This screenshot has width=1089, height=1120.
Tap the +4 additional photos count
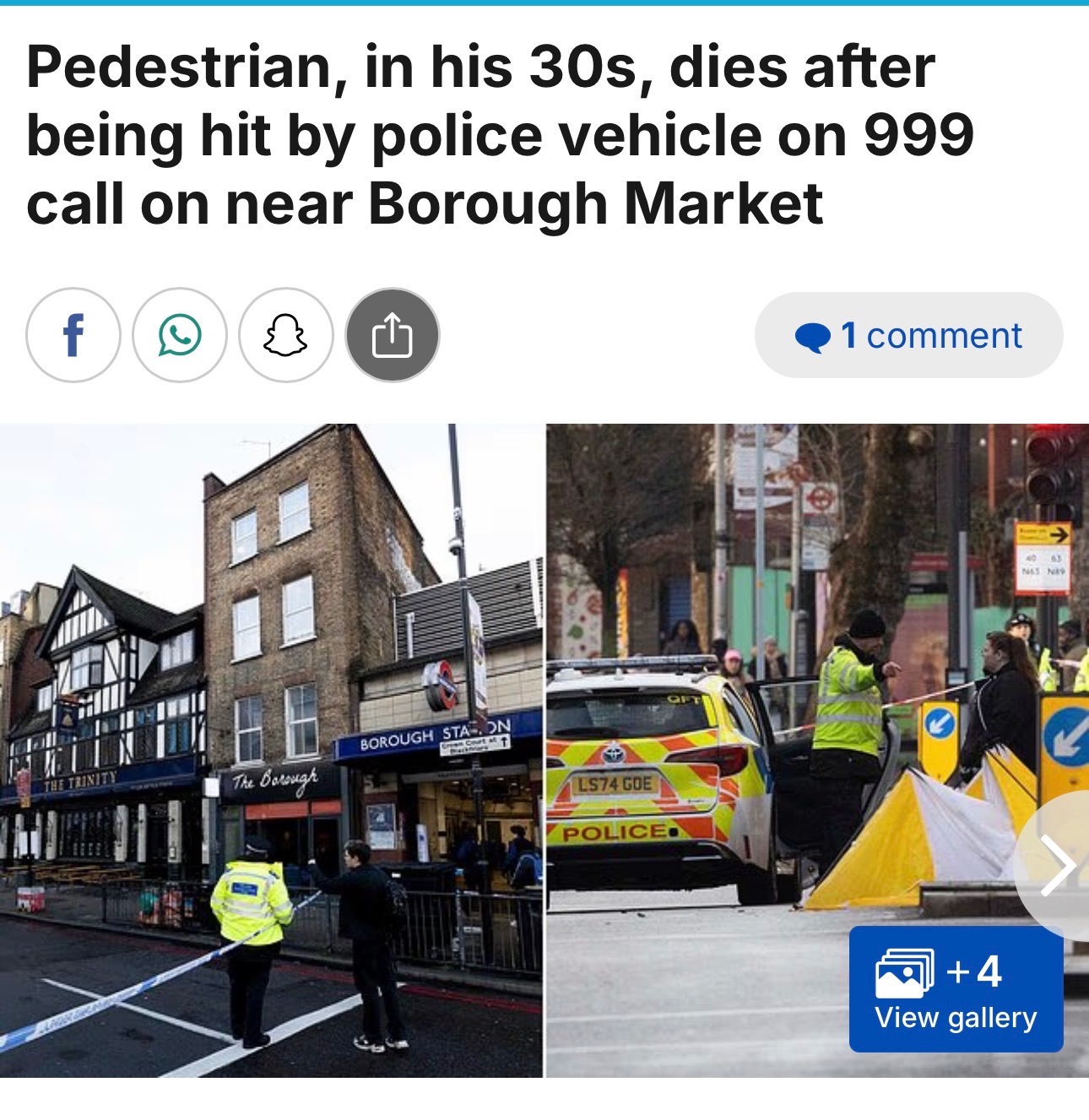pos(974,971)
